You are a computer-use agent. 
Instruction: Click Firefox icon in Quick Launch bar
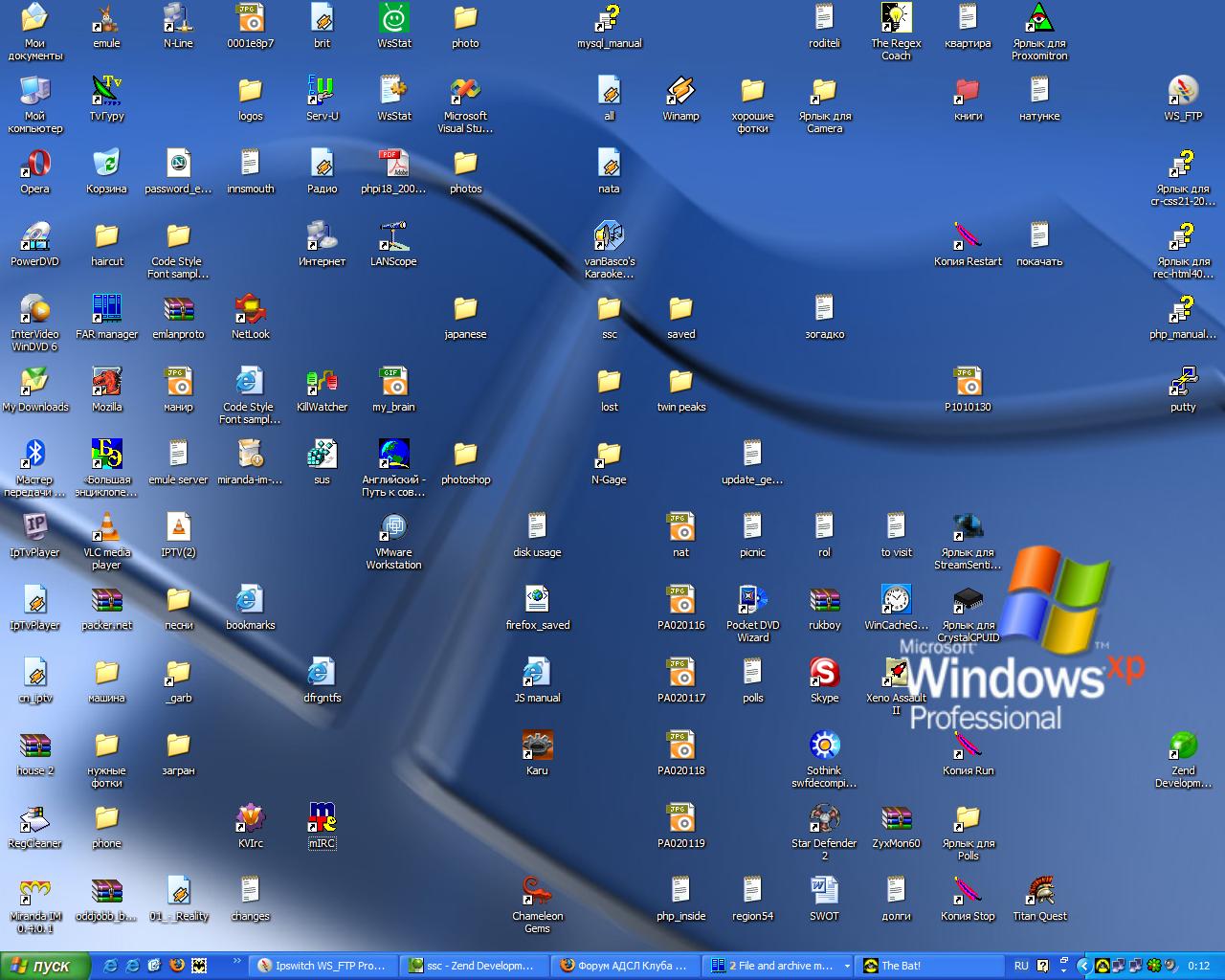(x=177, y=966)
